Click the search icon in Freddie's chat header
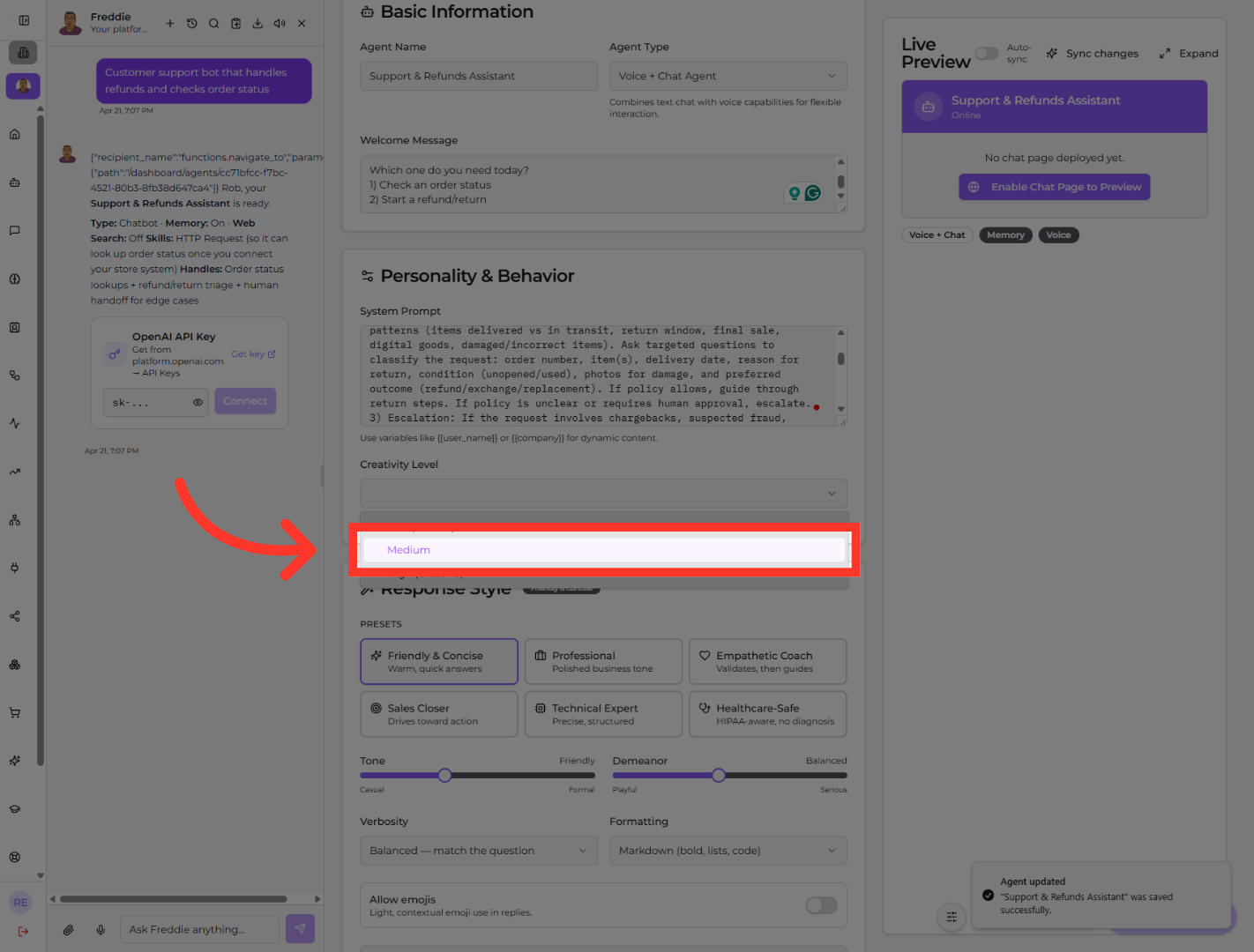Image resolution: width=1254 pixels, height=952 pixels. pyautogui.click(x=214, y=24)
